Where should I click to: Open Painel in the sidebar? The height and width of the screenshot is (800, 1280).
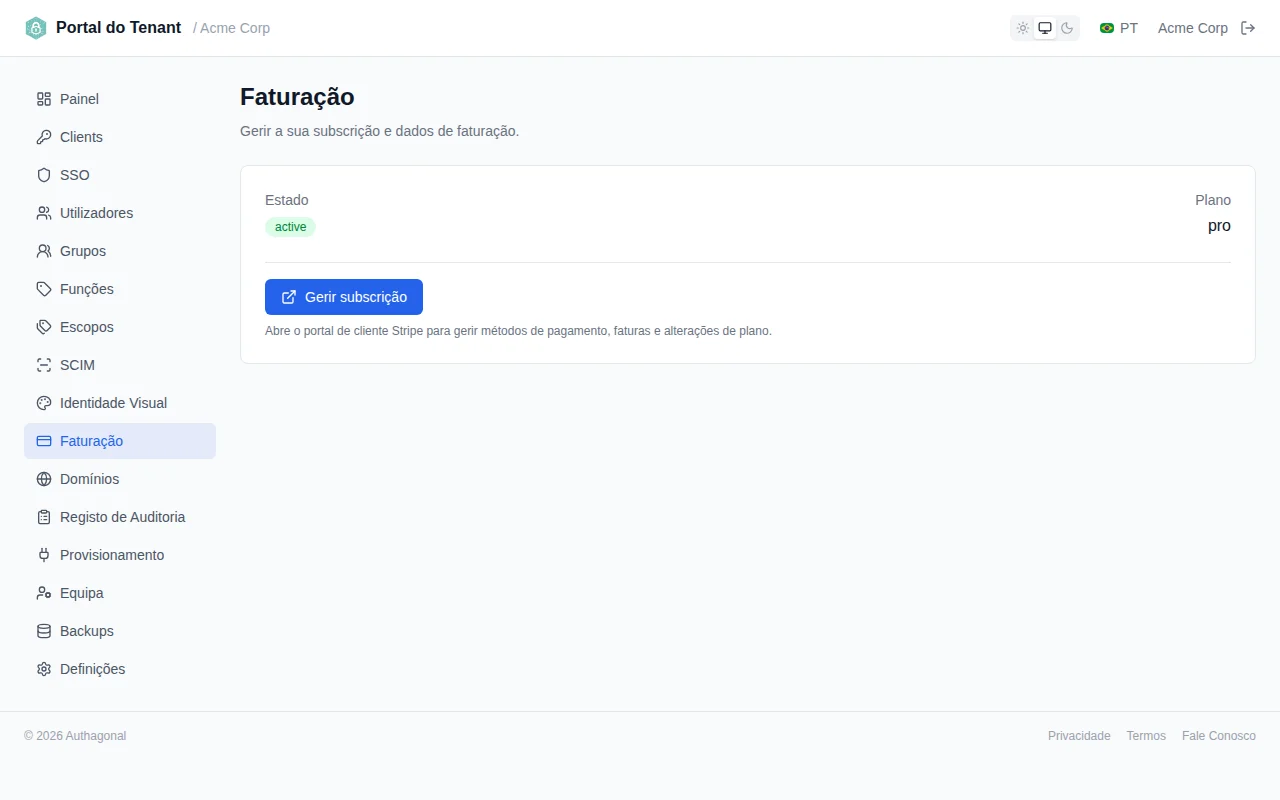(x=120, y=99)
